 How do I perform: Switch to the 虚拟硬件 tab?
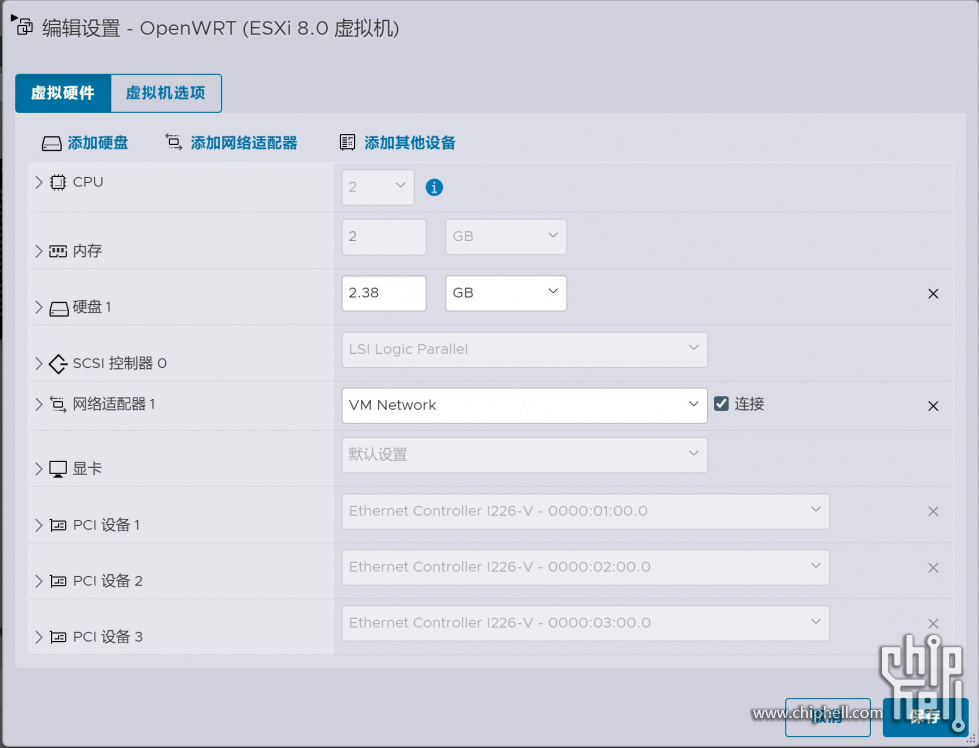[x=63, y=93]
